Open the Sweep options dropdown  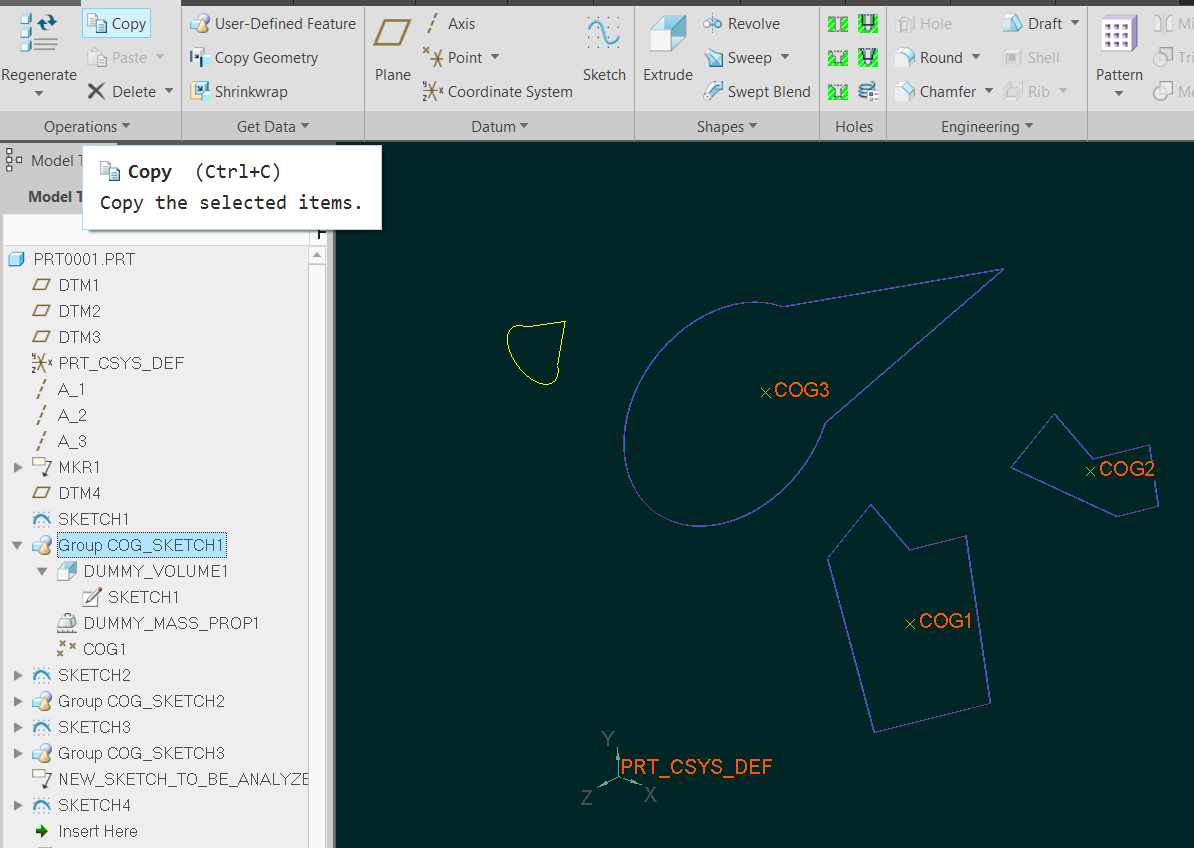785,58
